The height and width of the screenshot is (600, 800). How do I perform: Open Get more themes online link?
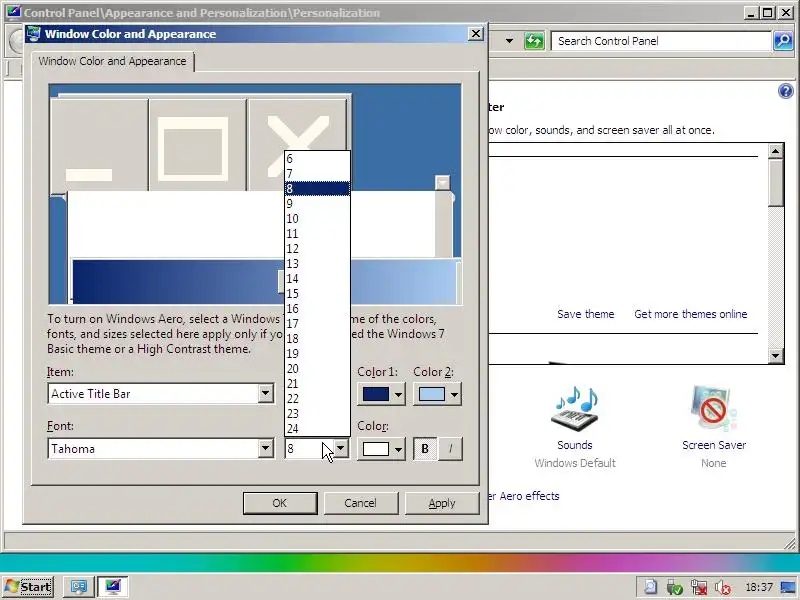(x=691, y=314)
